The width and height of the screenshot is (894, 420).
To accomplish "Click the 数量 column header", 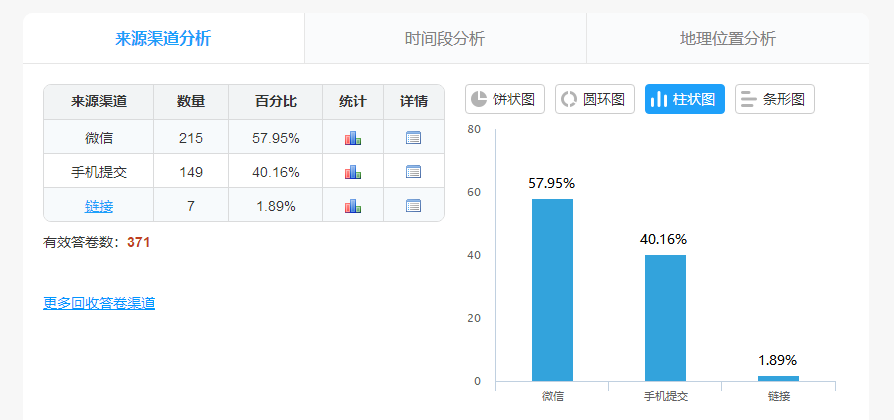I will pyautogui.click(x=191, y=102).
